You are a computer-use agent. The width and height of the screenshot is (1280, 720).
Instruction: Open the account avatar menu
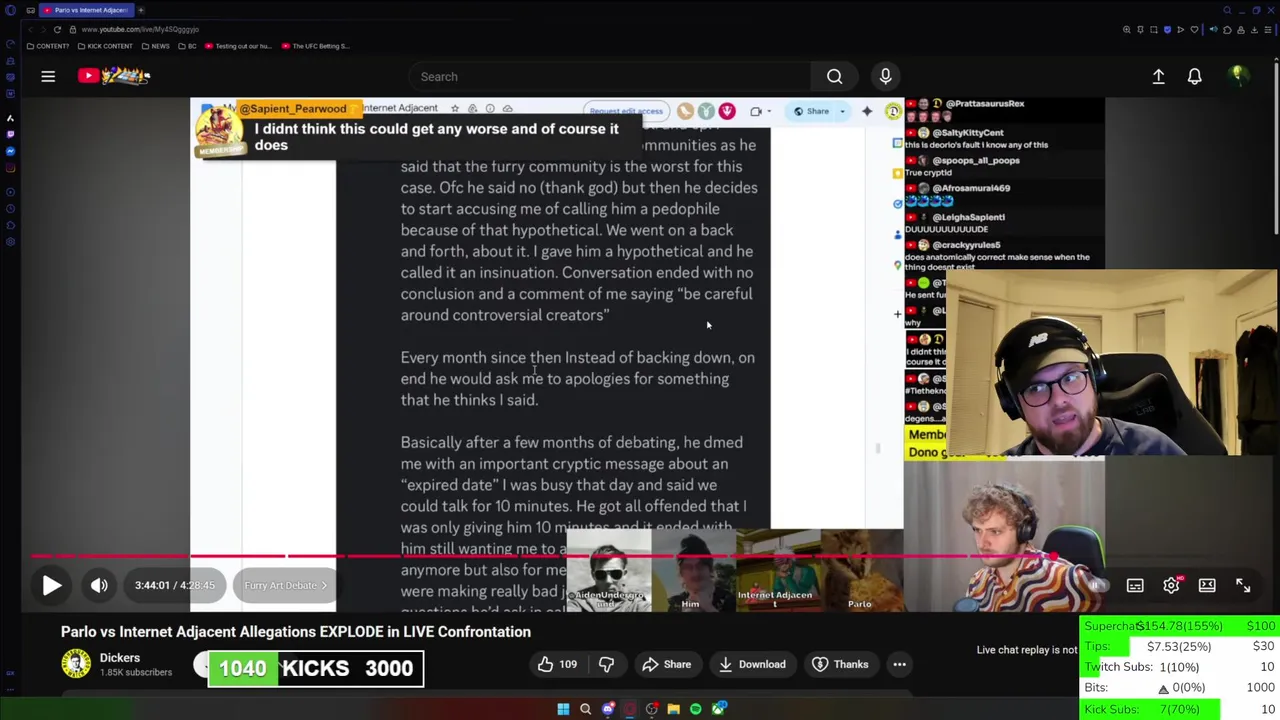pyautogui.click(x=1237, y=76)
